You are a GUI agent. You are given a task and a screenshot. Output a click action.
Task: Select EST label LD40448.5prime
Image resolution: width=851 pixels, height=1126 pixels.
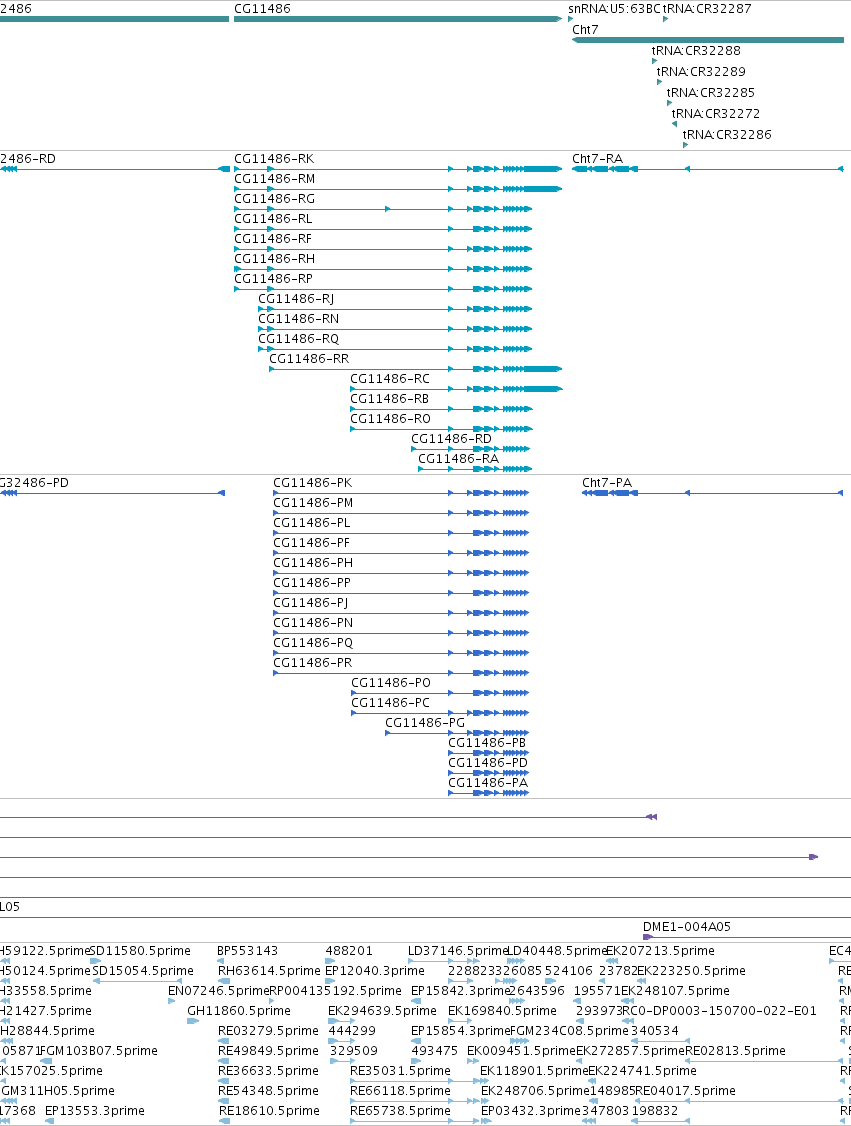click(558, 950)
